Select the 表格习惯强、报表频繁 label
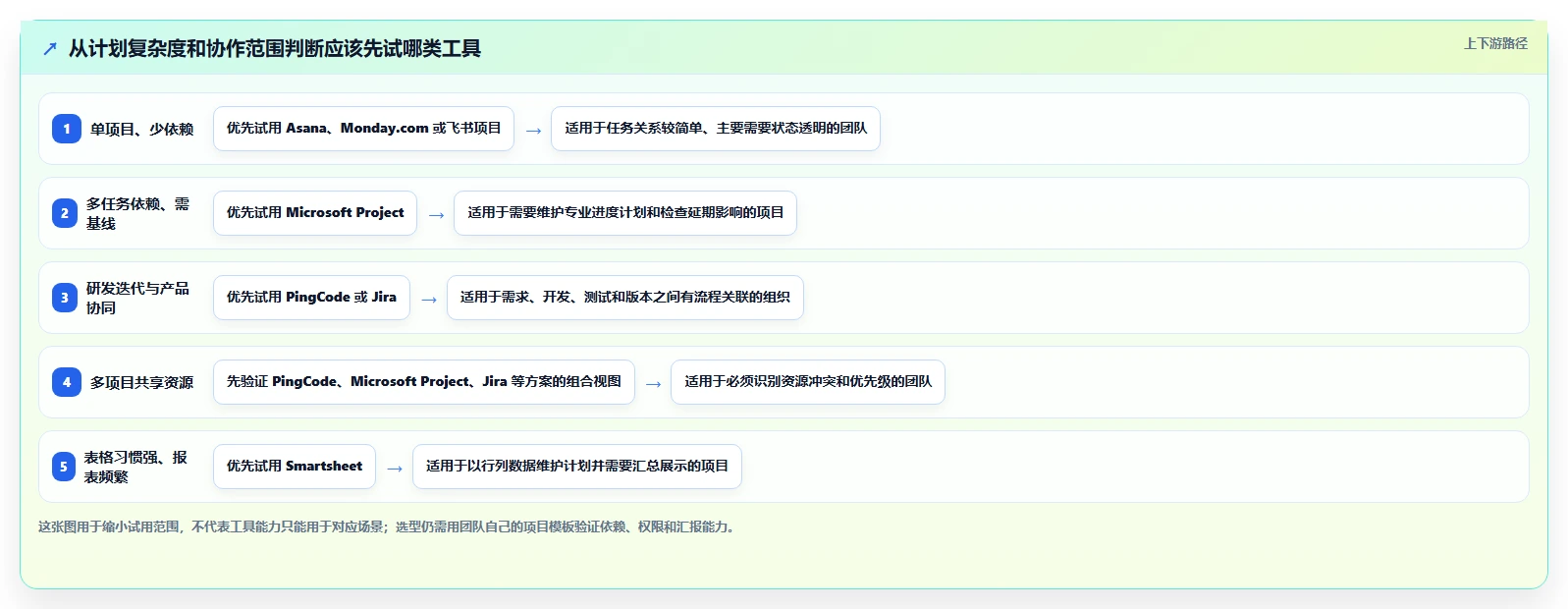1568x609 pixels. coord(135,467)
